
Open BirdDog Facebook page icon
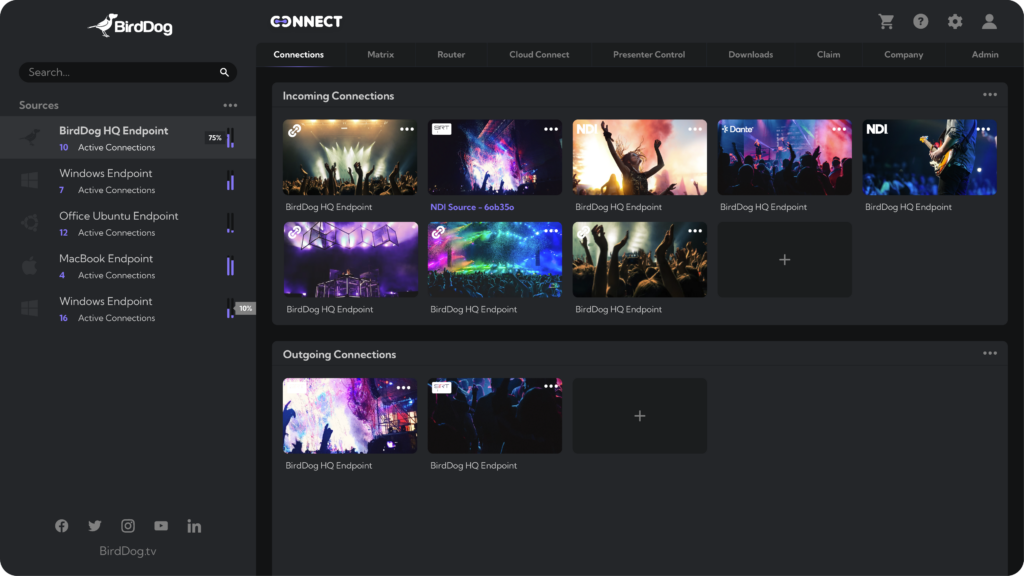point(62,526)
